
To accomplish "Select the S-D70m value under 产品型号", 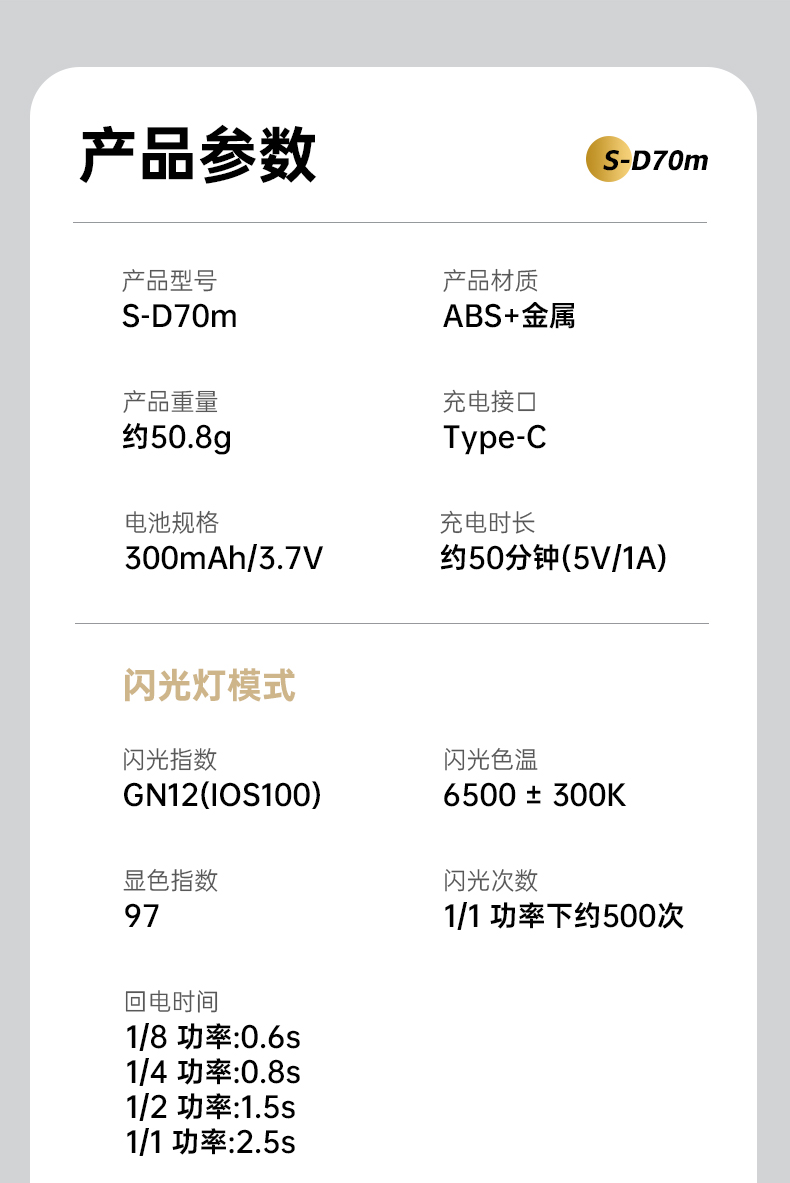I will (x=180, y=316).
